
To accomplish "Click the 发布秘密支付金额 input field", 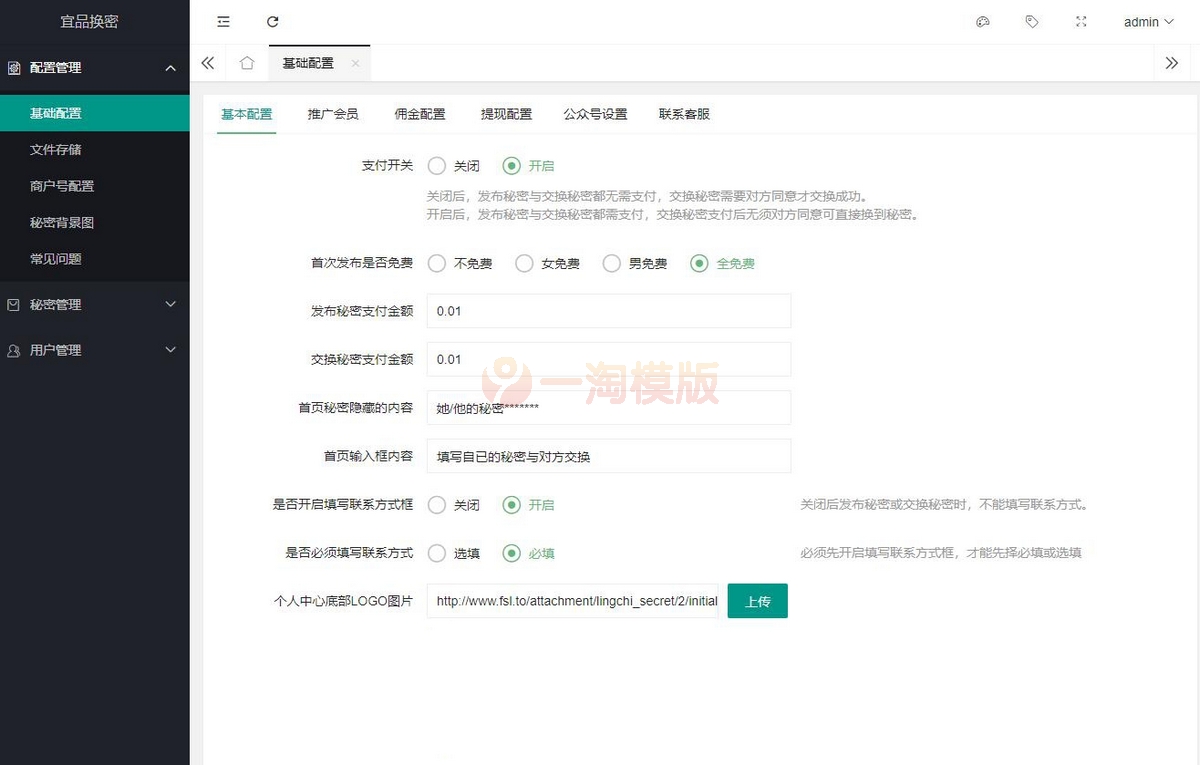I will click(x=608, y=311).
